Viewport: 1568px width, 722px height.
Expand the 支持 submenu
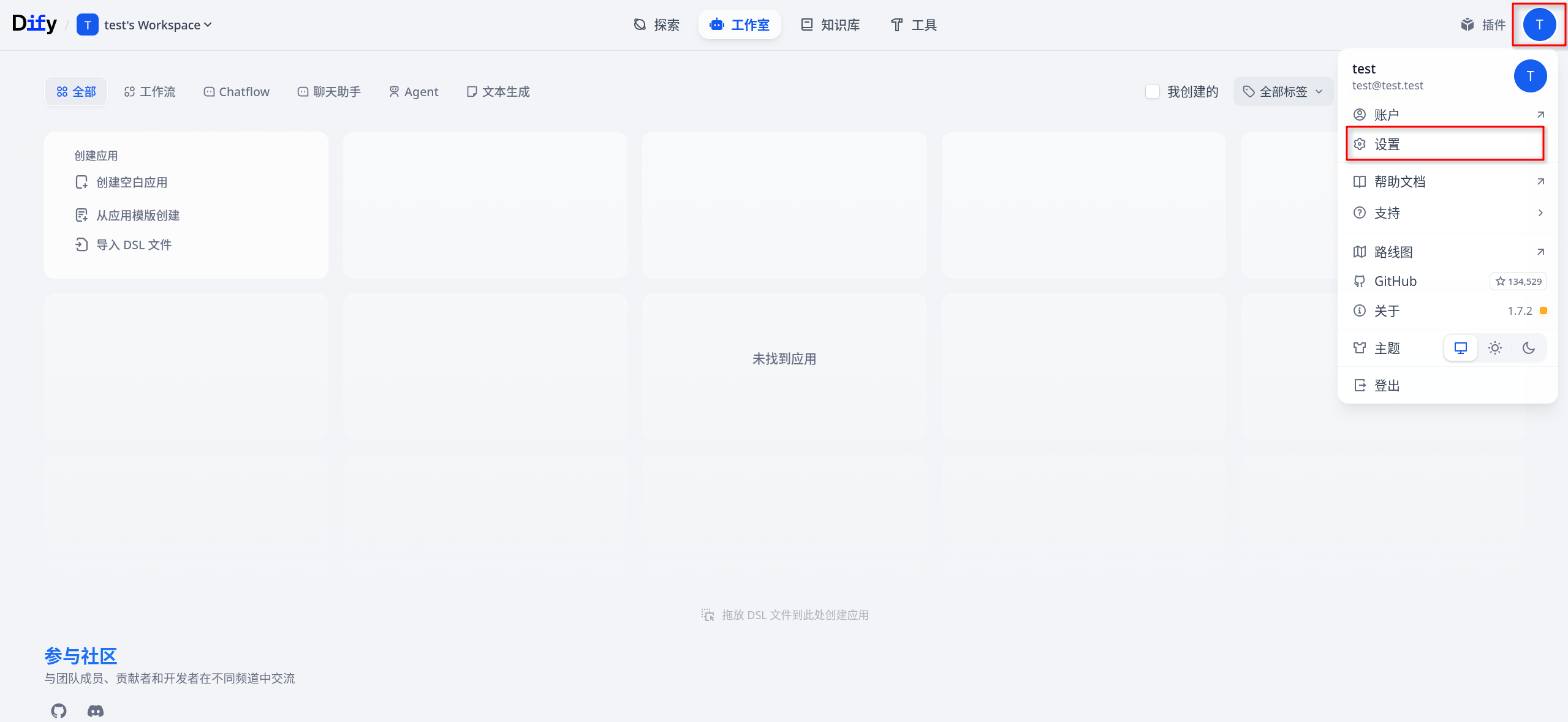click(1447, 212)
